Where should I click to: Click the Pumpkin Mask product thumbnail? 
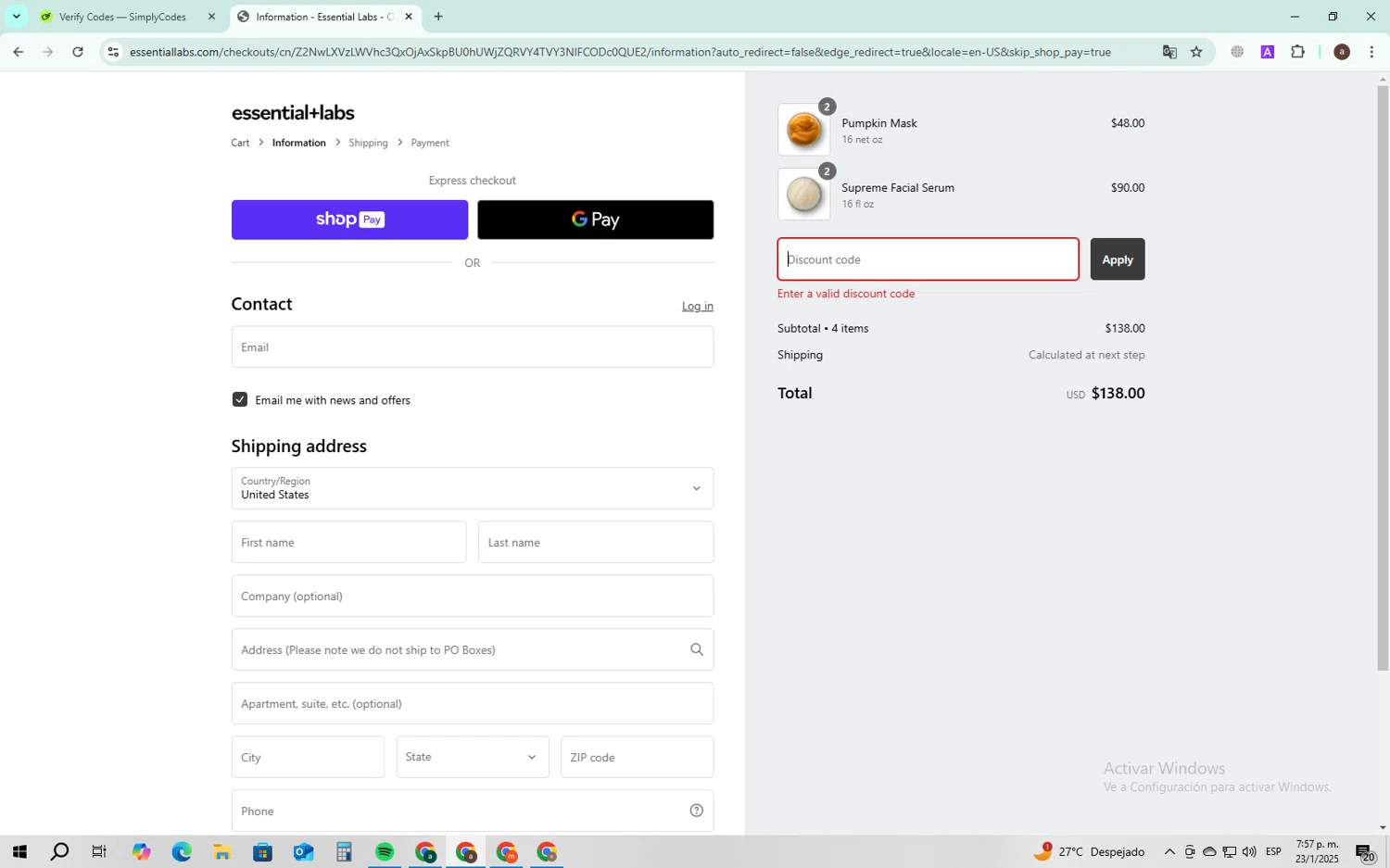(x=803, y=130)
